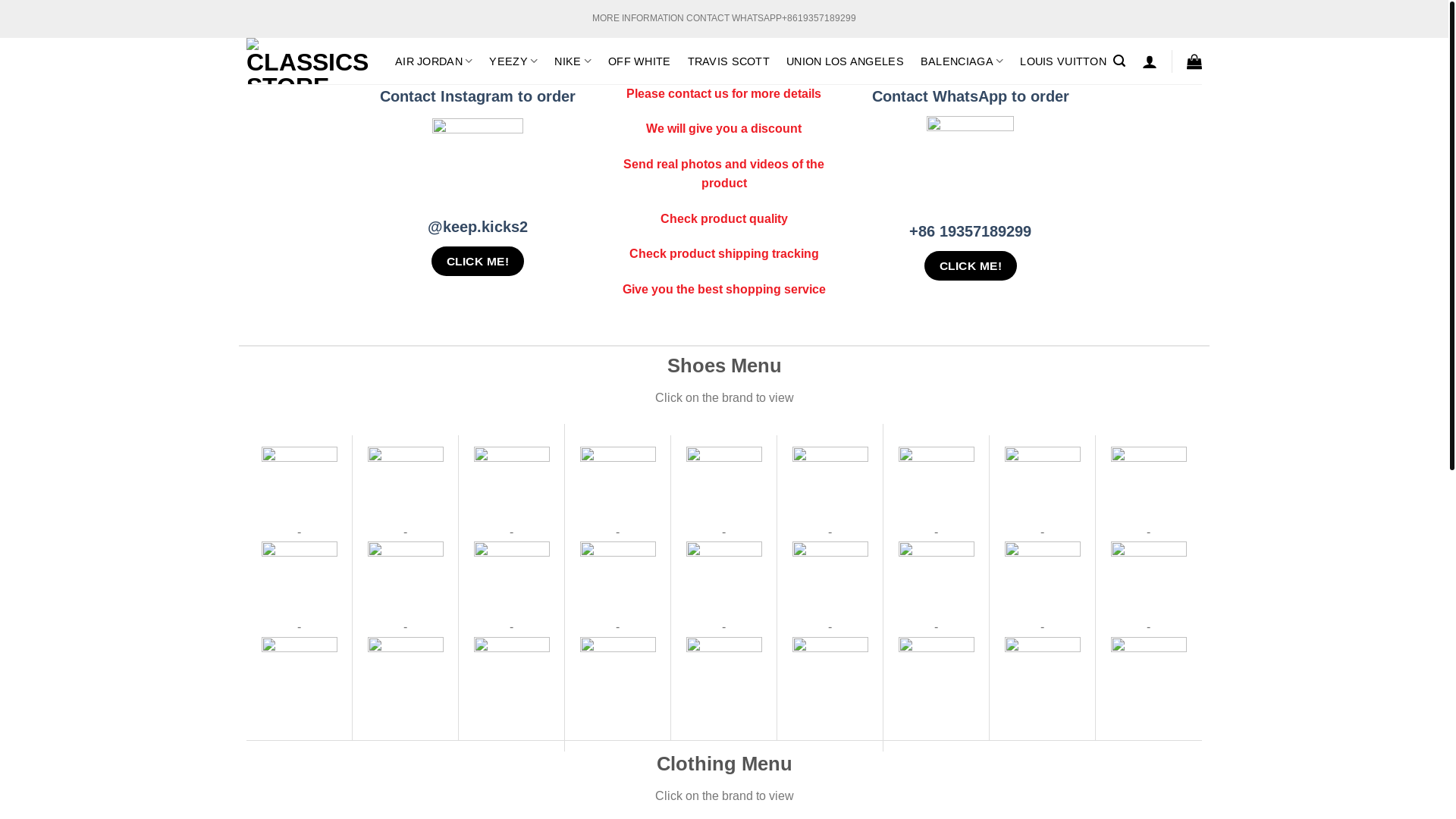Select 'Send real photos and videos' text

(724, 174)
